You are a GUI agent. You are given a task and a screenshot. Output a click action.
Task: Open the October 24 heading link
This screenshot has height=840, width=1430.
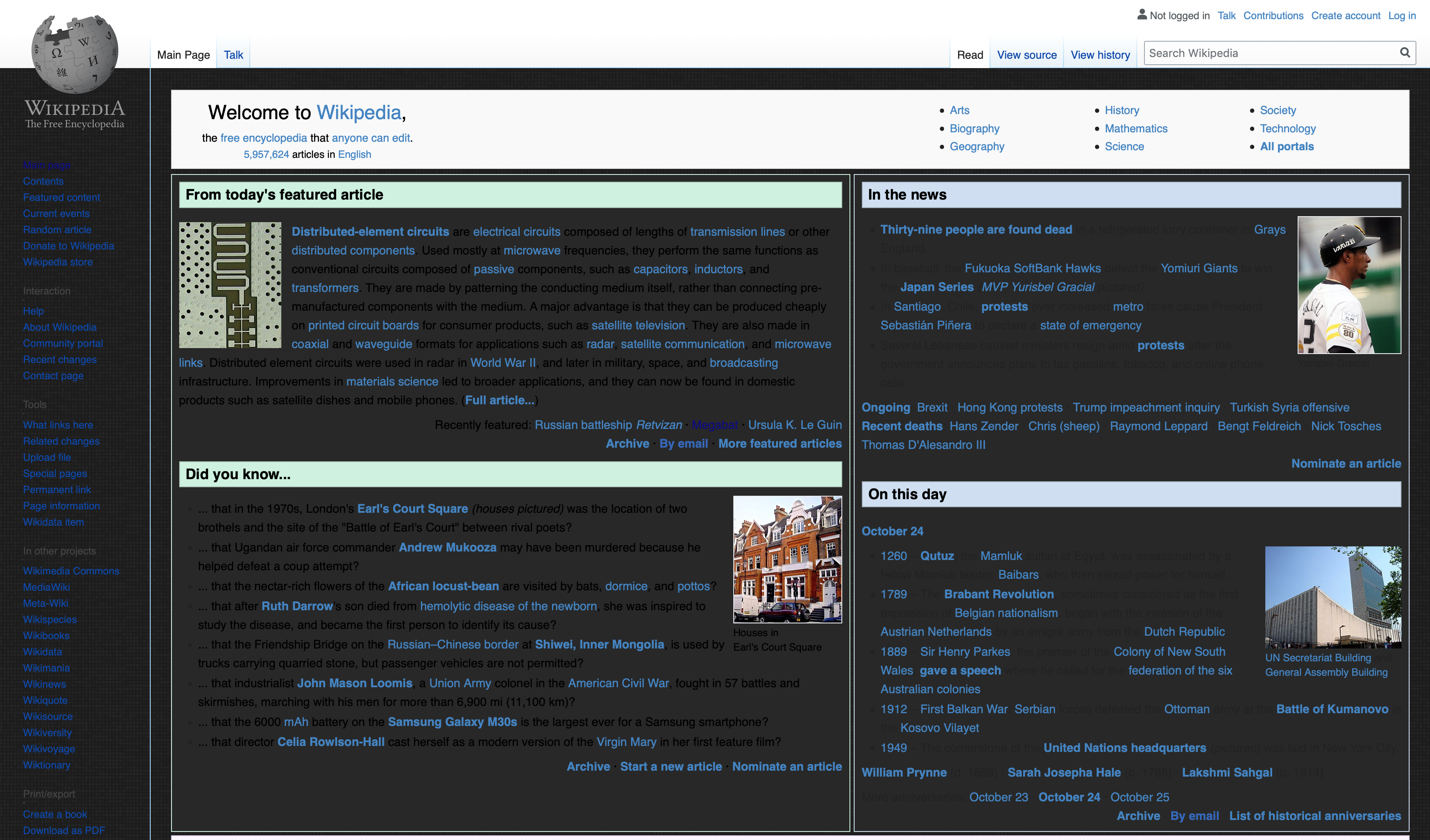[x=892, y=531]
